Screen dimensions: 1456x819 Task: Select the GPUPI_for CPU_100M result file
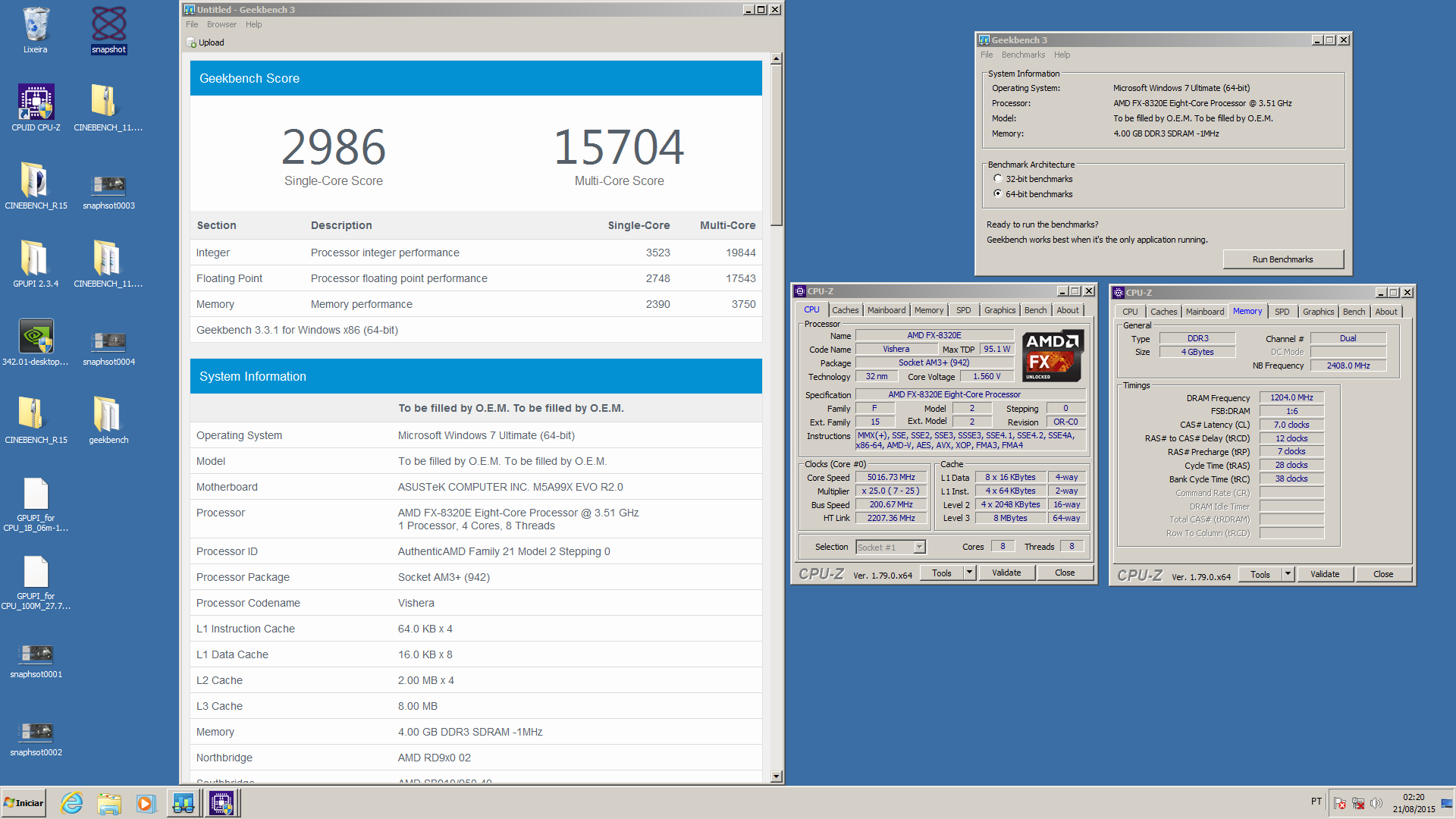coord(36,582)
